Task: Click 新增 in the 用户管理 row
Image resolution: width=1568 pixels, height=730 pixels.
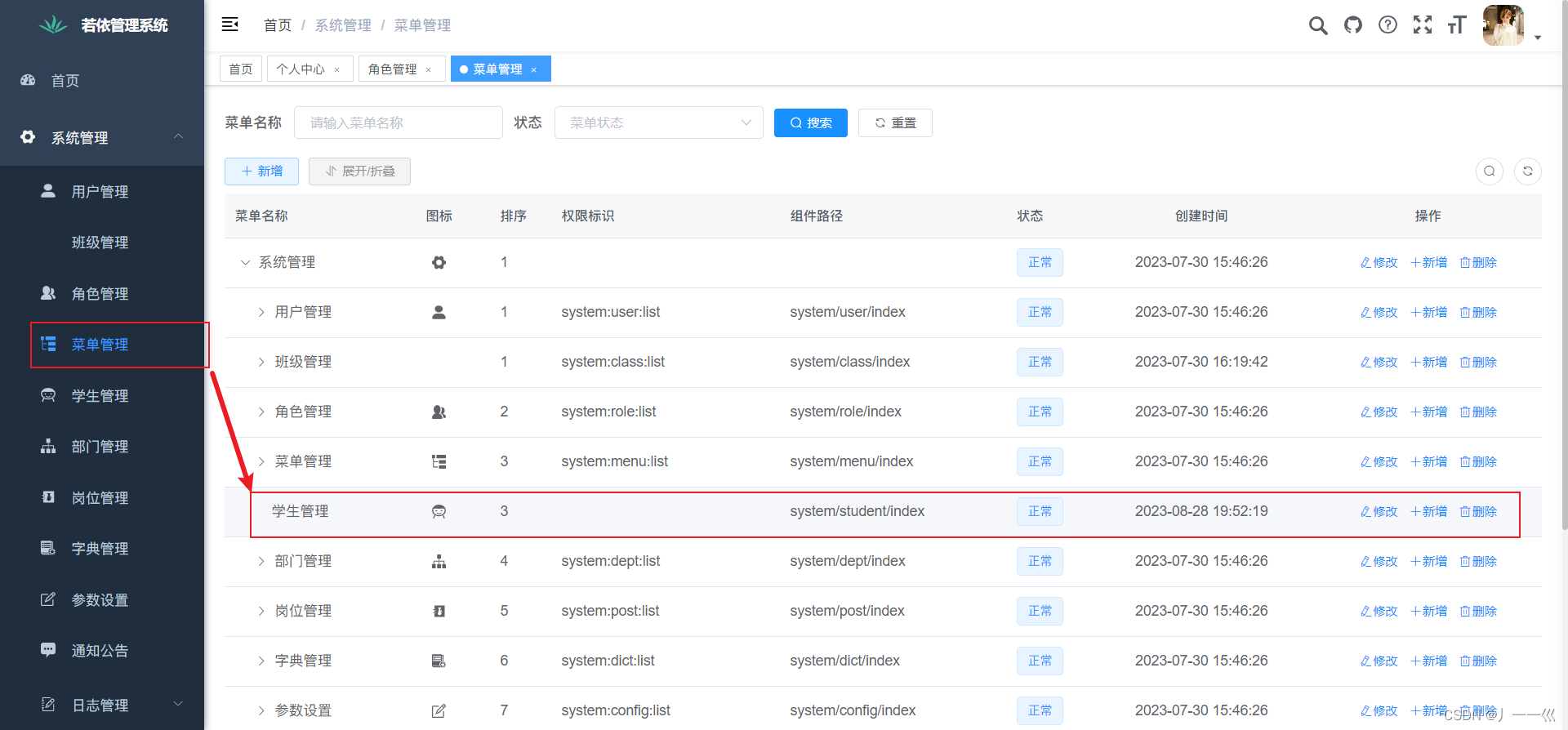Action: pyautogui.click(x=1428, y=313)
